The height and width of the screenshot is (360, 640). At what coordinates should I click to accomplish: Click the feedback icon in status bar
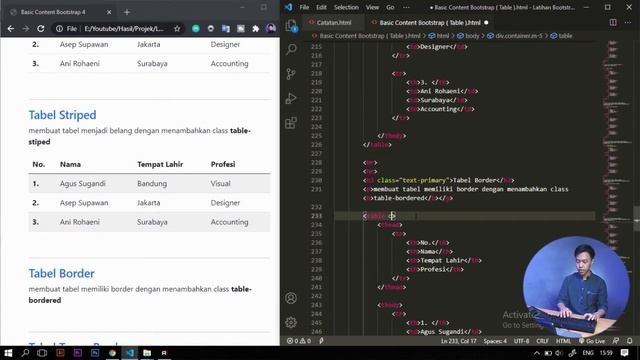click(x=616, y=341)
